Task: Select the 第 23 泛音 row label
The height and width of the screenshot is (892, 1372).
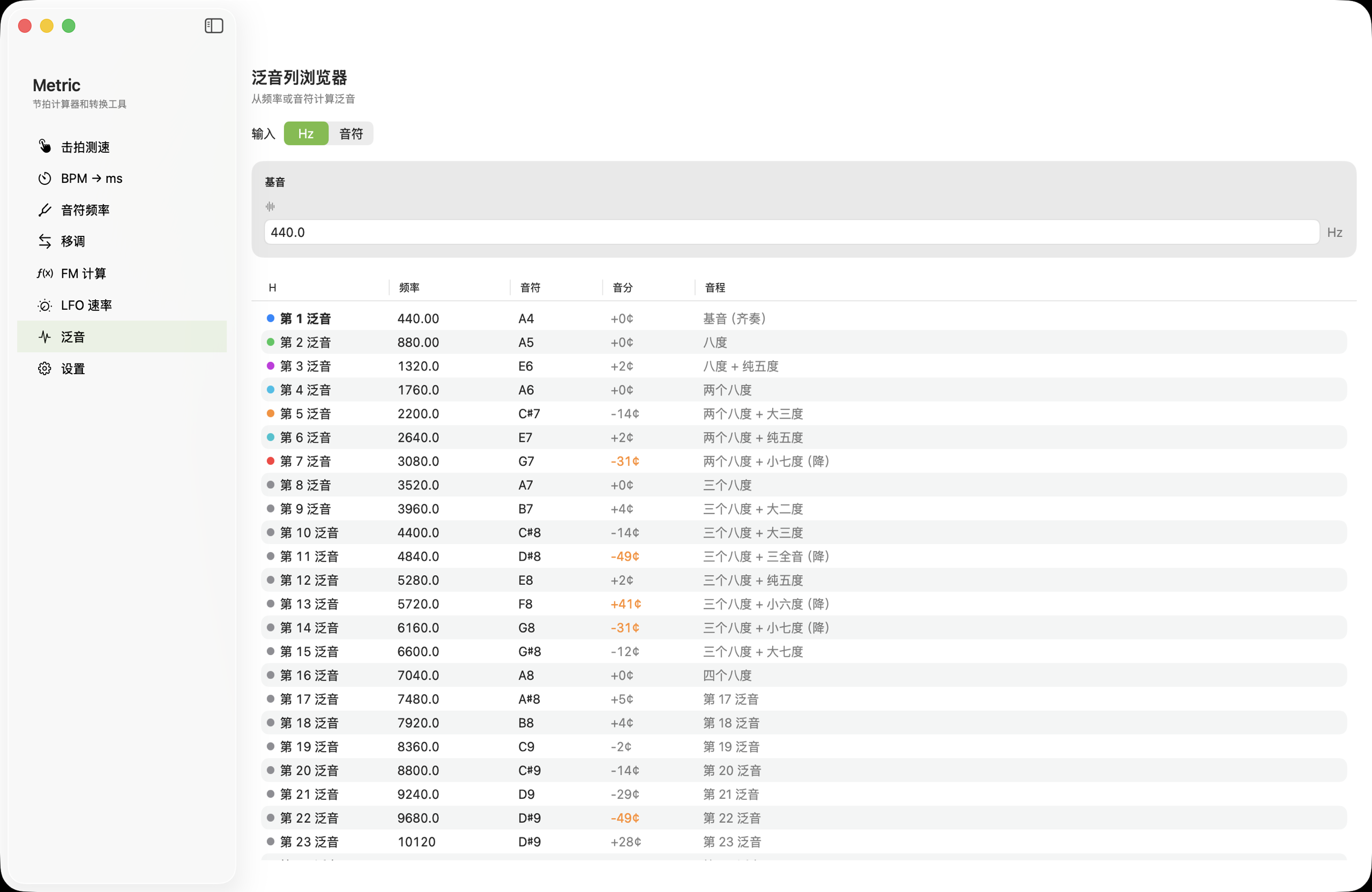Action: (x=310, y=842)
